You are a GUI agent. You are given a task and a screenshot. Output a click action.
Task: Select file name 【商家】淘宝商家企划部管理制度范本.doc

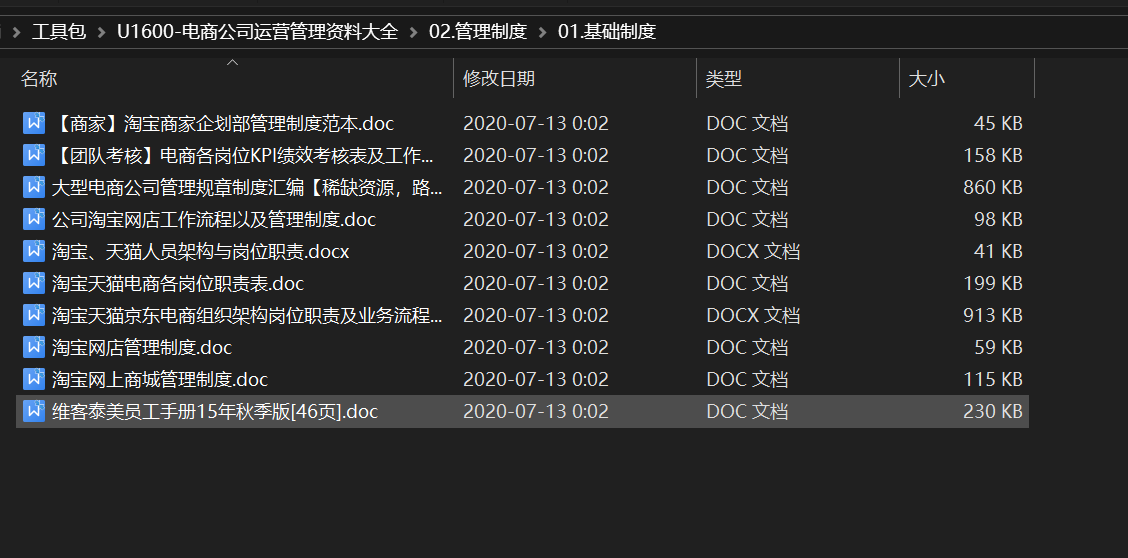click(223, 124)
